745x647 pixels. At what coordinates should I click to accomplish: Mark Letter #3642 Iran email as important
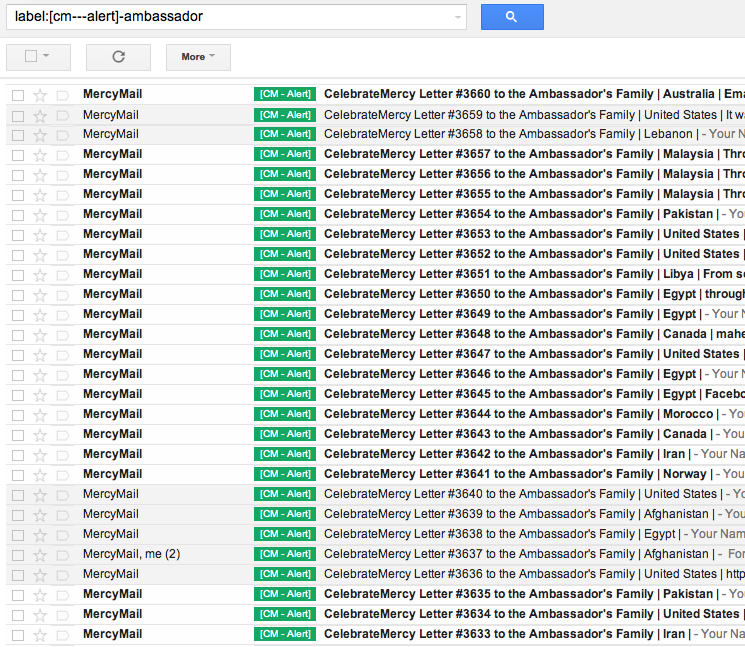tap(62, 455)
